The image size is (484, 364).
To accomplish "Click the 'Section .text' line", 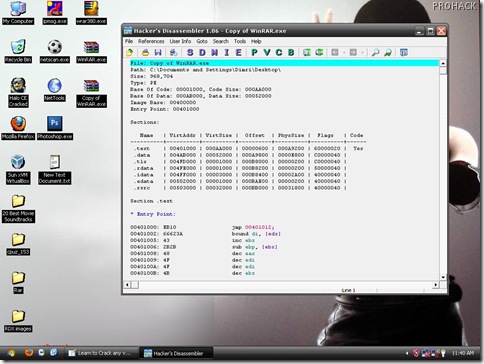I will coord(151,201).
